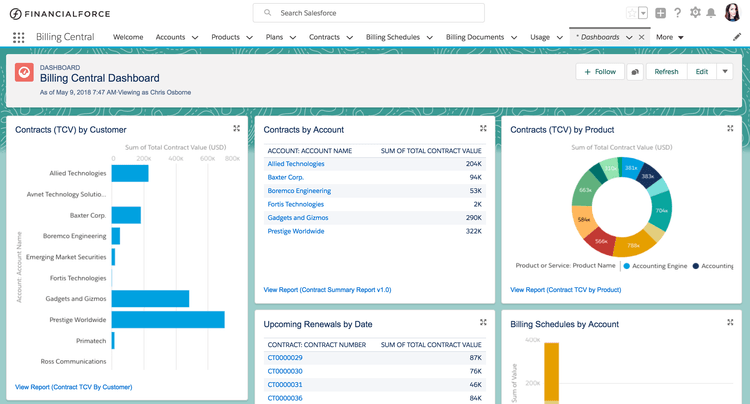Viewport: 750px width, 404px height.
Task: Expand Contracts (TCV) by Product widget
Action: (730, 129)
